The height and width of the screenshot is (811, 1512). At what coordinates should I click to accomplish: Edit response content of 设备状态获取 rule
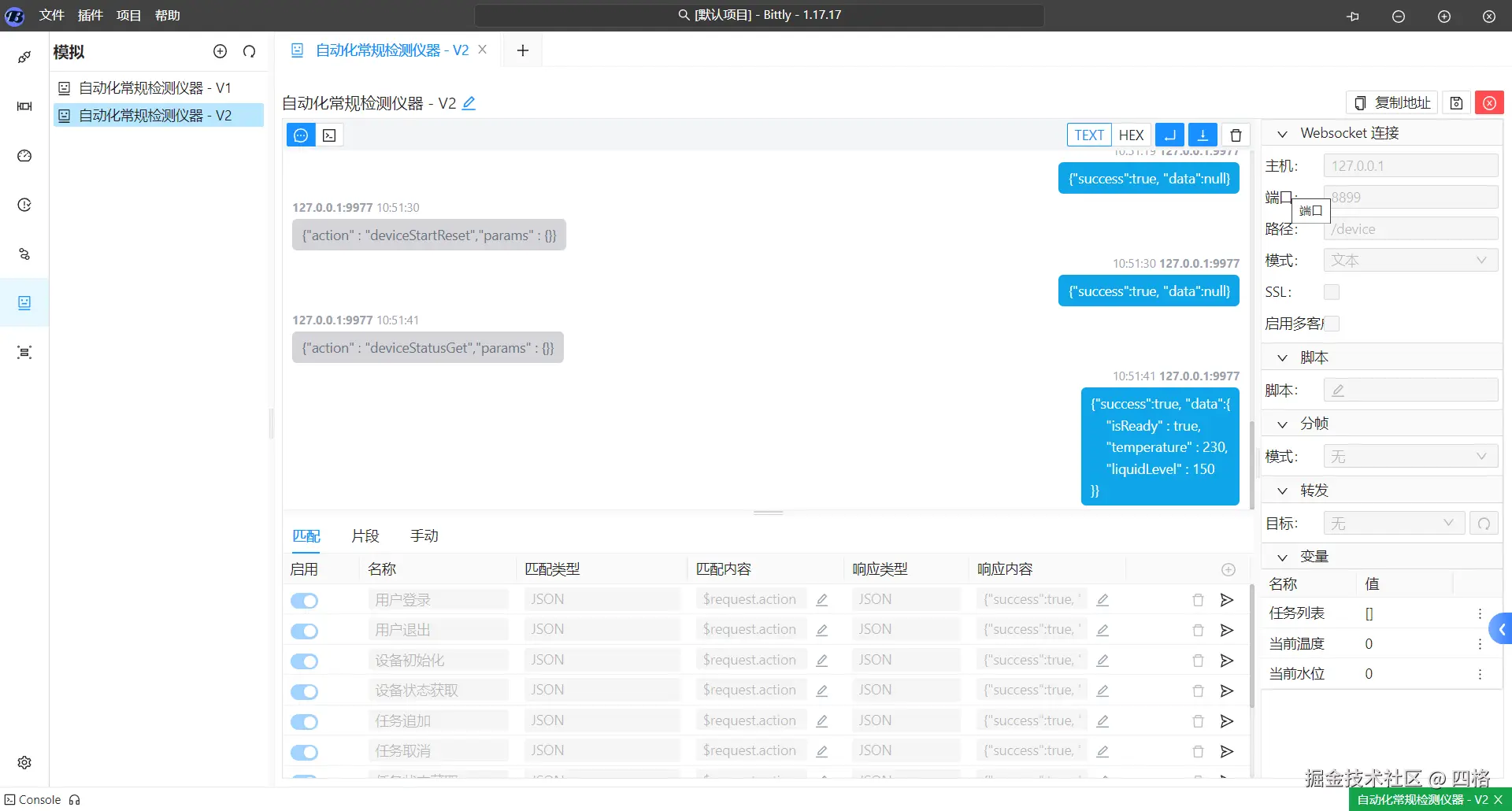pos(1102,691)
